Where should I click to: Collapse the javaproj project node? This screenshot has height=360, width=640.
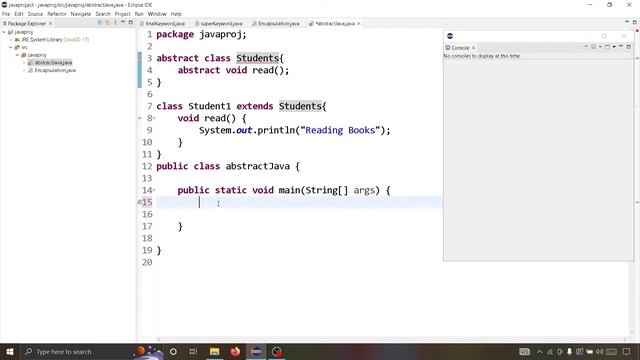[4, 32]
